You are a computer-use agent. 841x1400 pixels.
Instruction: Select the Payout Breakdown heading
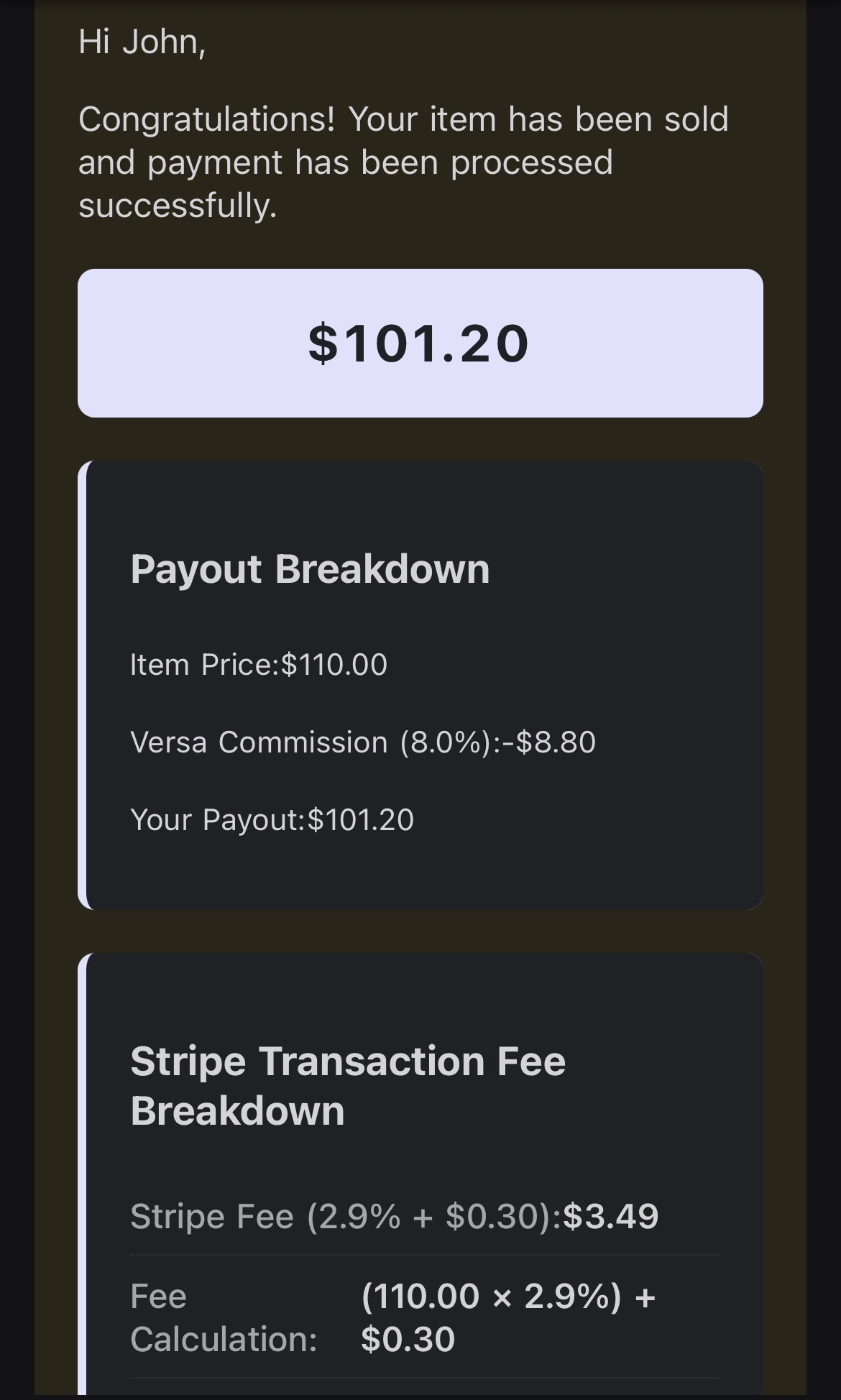click(x=310, y=569)
